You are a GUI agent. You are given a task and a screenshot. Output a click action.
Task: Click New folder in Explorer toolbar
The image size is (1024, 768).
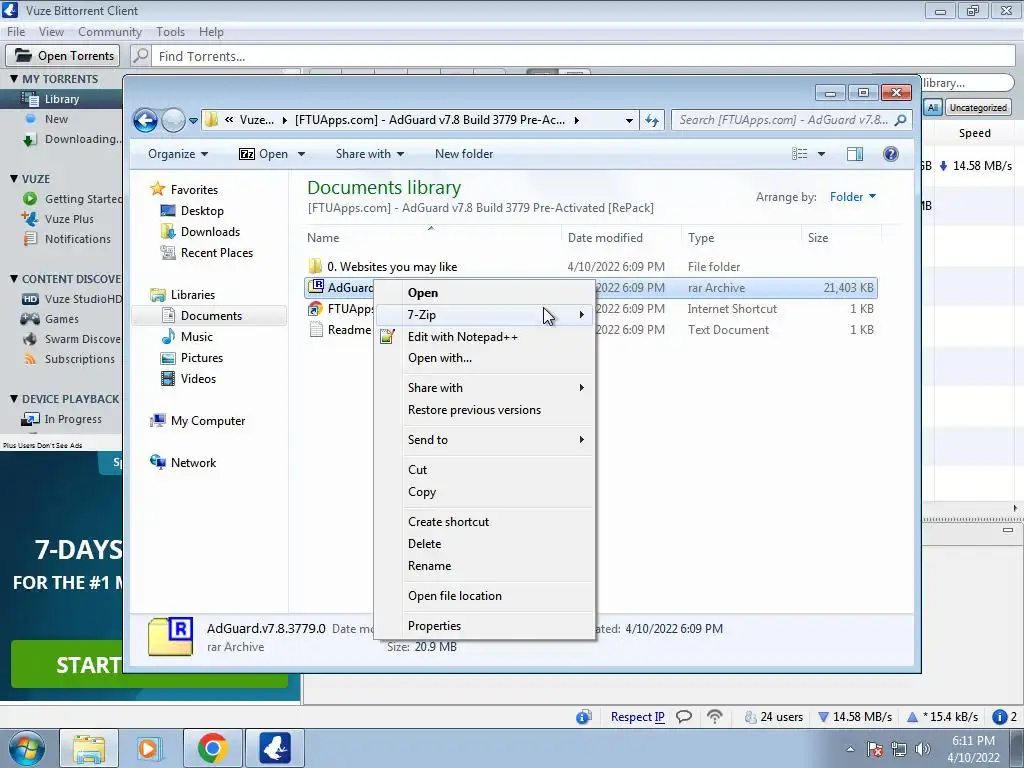(464, 154)
